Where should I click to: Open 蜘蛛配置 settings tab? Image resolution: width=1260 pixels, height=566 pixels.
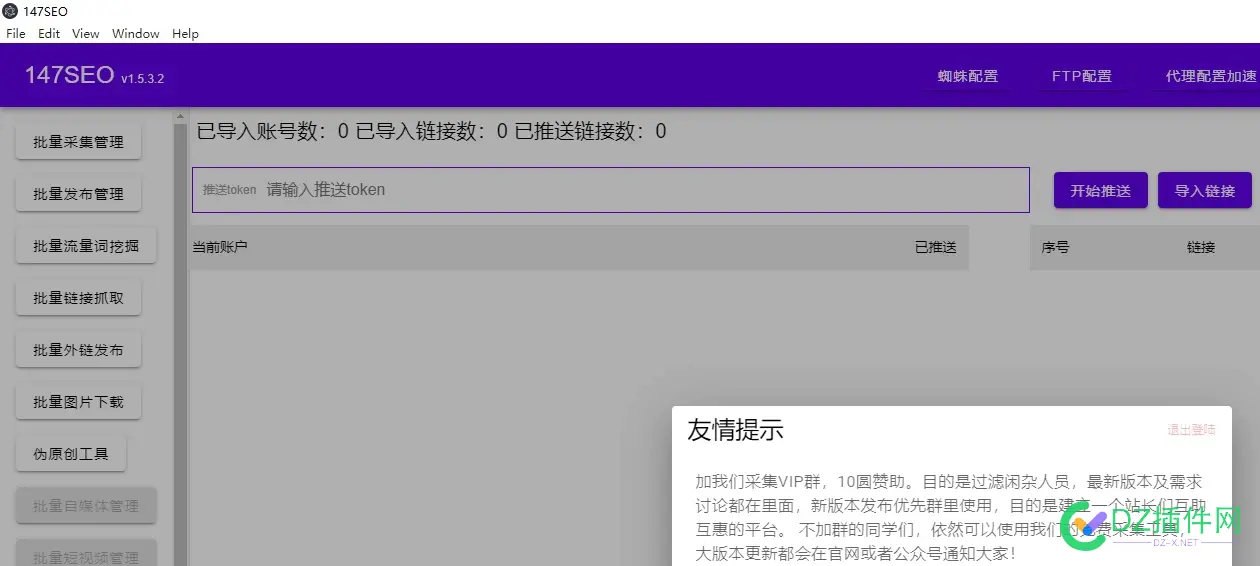pyautogui.click(x=967, y=76)
